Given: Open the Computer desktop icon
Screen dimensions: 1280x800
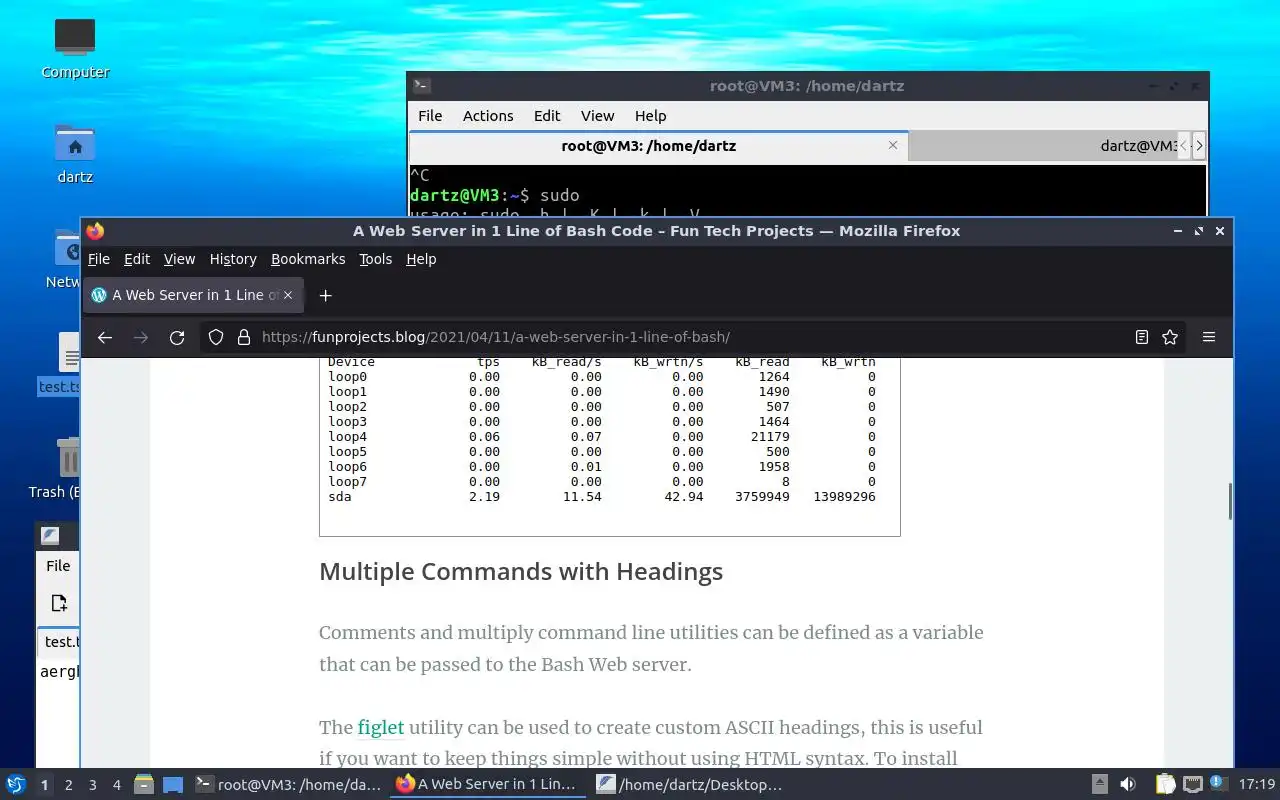Looking at the screenshot, I should 75,48.
